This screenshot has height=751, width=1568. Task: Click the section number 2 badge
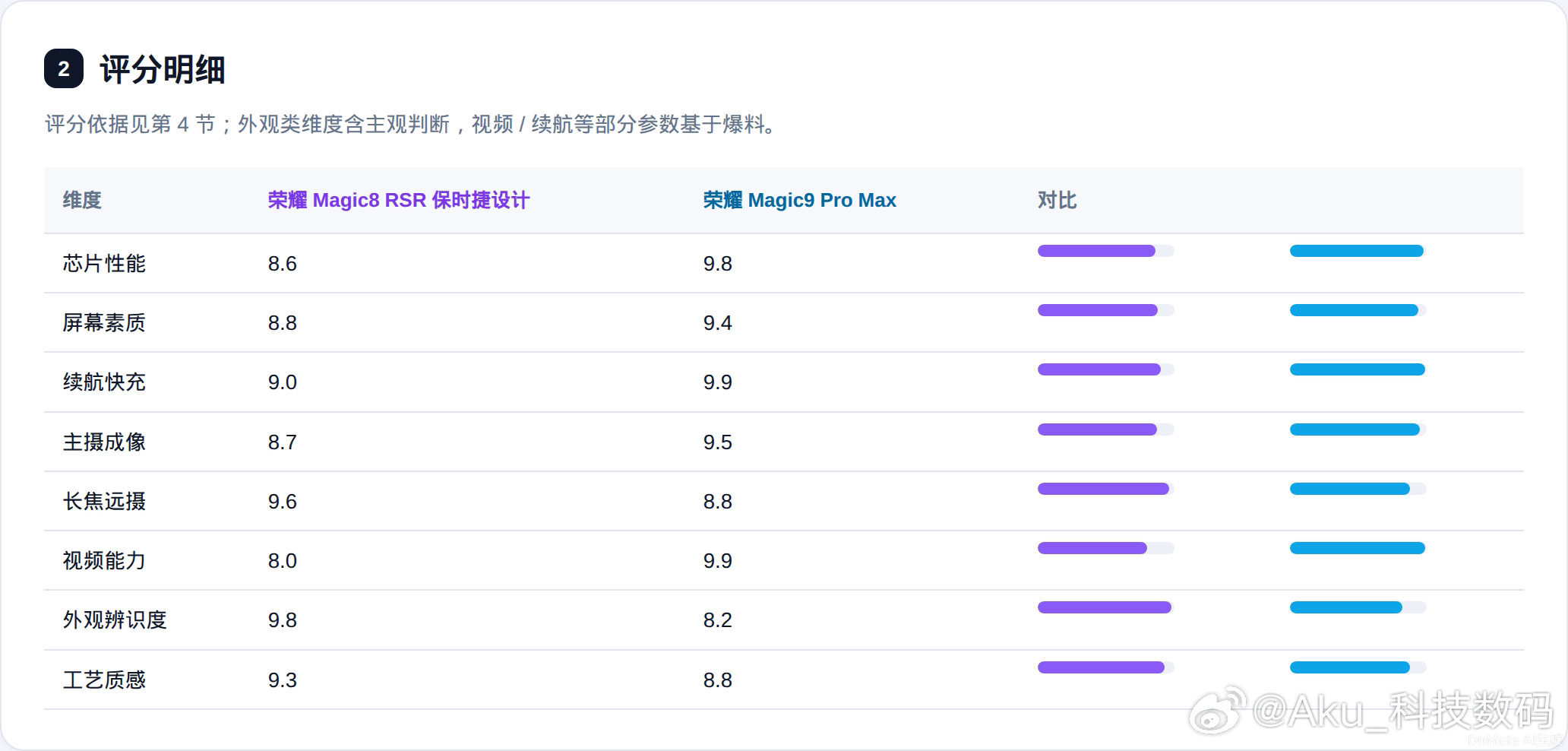64,68
